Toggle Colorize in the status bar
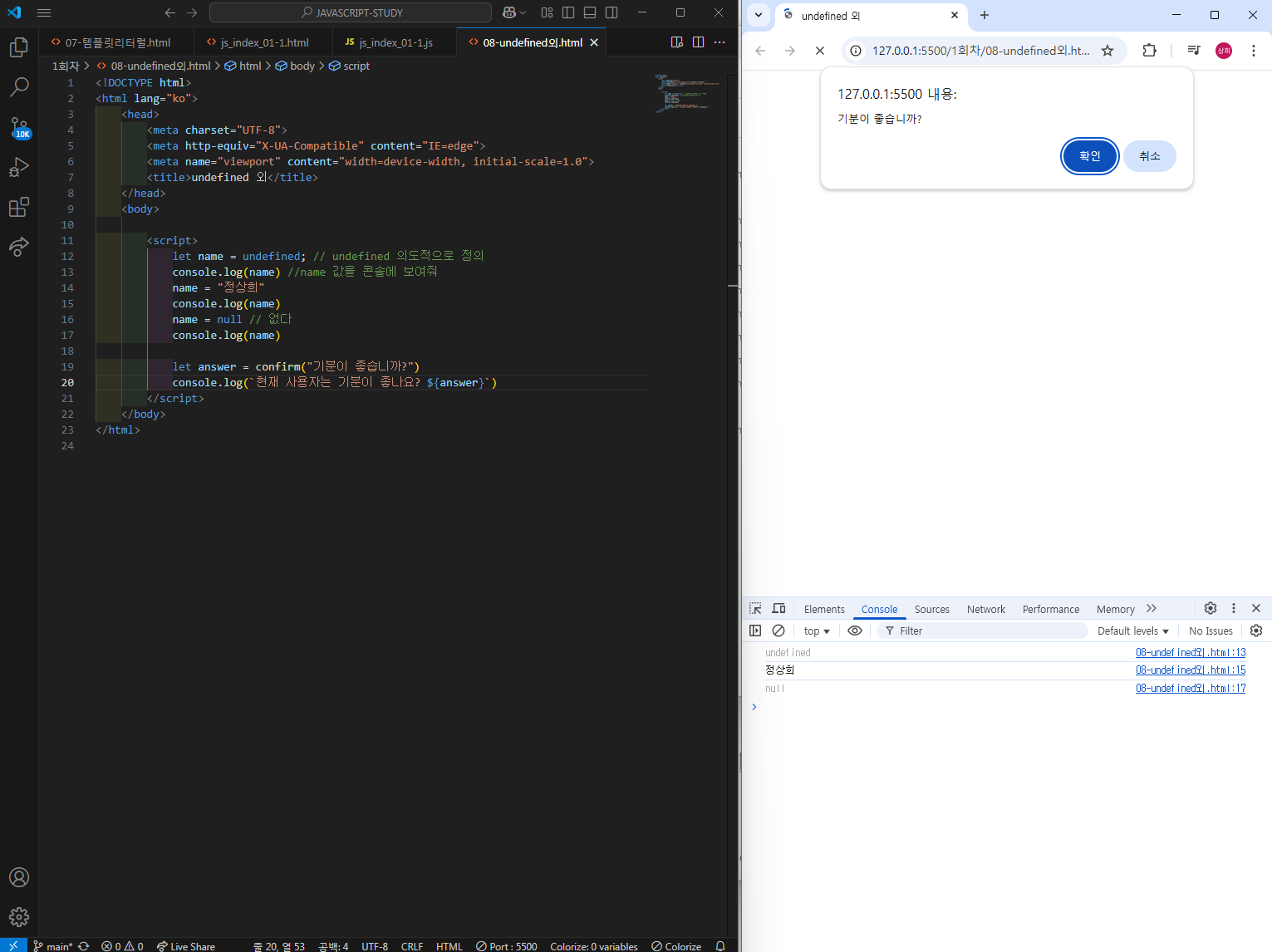The width and height of the screenshot is (1272, 952). coord(676,945)
